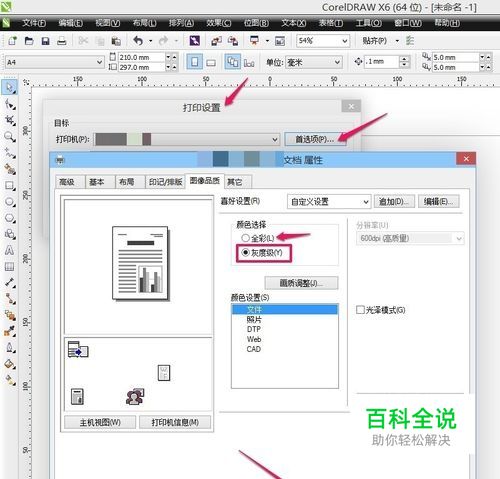This screenshot has height=479, width=500.
Task: Select the Table tool
Action: click(x=10, y=266)
